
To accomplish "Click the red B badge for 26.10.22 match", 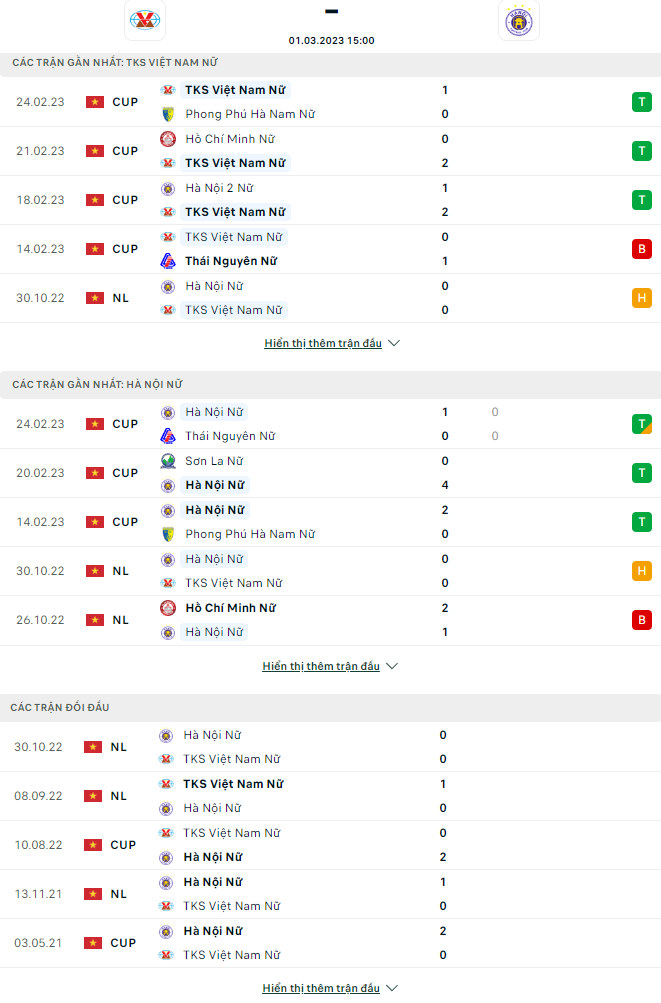I will click(x=641, y=620).
